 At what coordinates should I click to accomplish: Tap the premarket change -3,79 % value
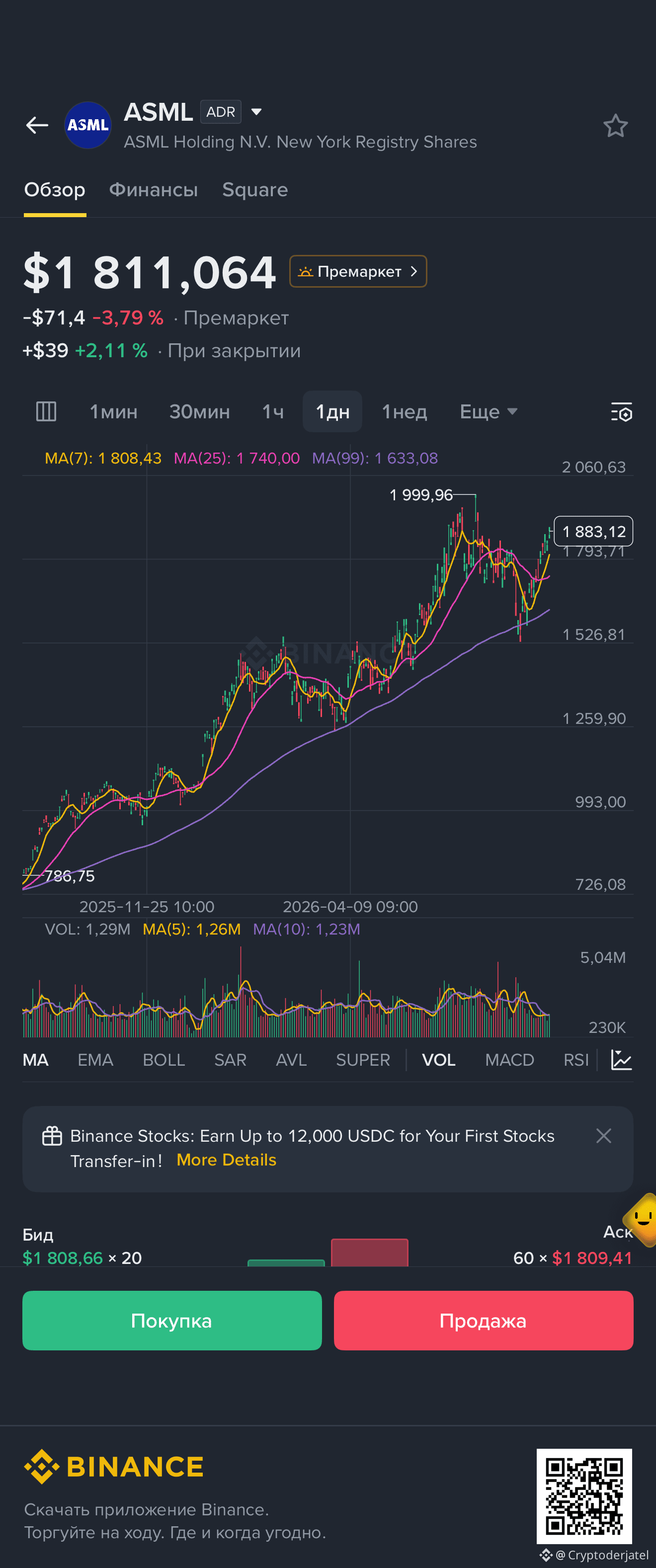pyautogui.click(x=128, y=318)
